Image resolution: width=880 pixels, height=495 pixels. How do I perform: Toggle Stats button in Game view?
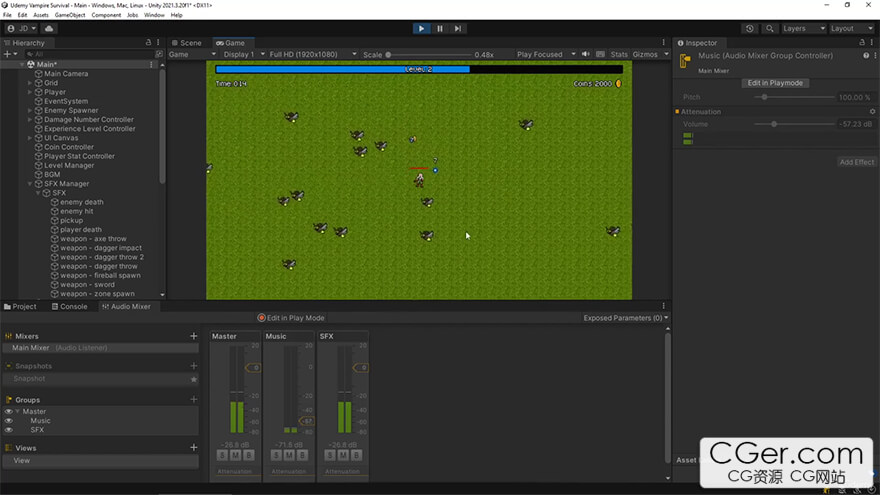pos(619,54)
